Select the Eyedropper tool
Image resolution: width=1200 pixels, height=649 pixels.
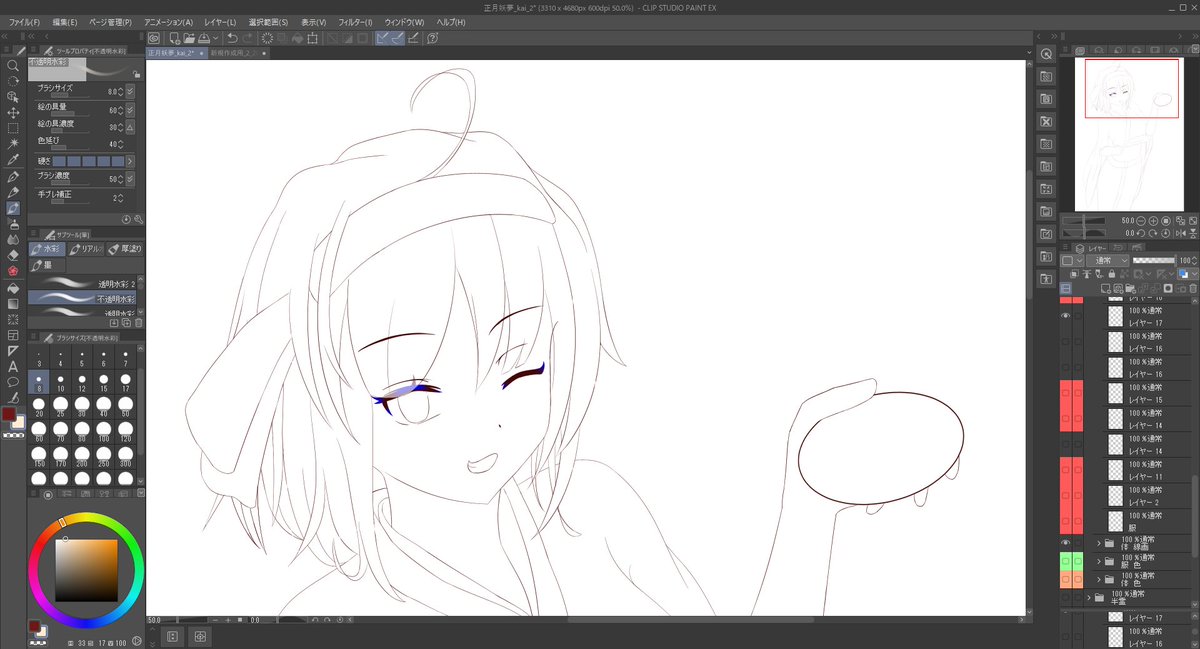[x=13, y=161]
